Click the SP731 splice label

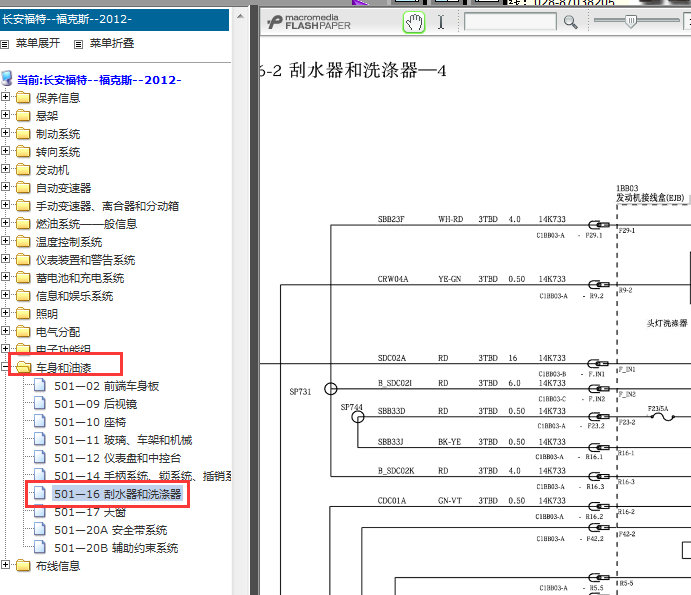pyautogui.click(x=300, y=392)
